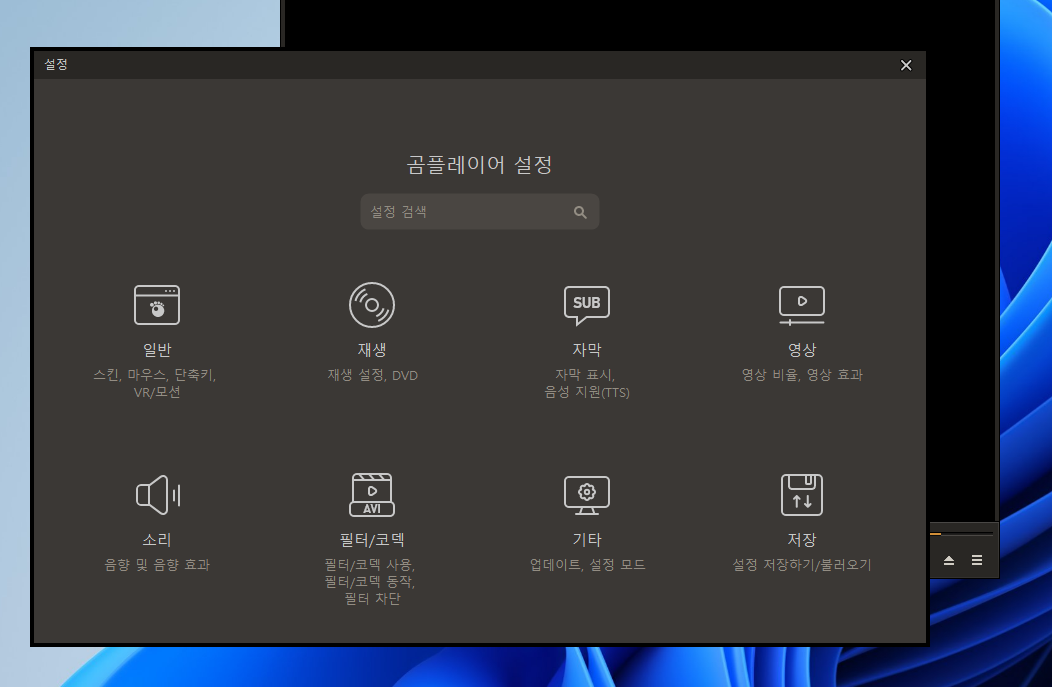Click the 업데이트, 설정 모드 description

tap(587, 565)
